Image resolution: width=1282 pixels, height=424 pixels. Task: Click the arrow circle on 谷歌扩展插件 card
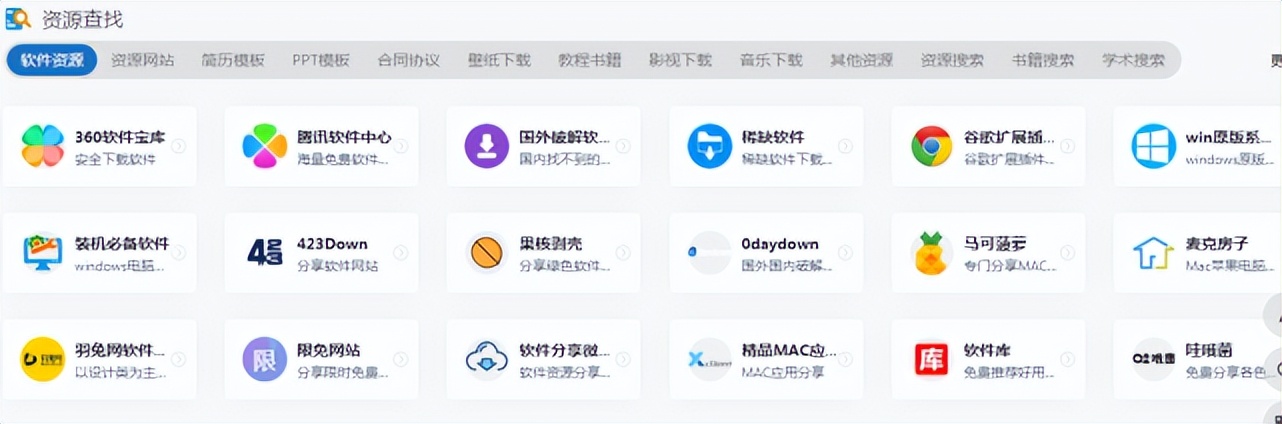(x=1067, y=147)
